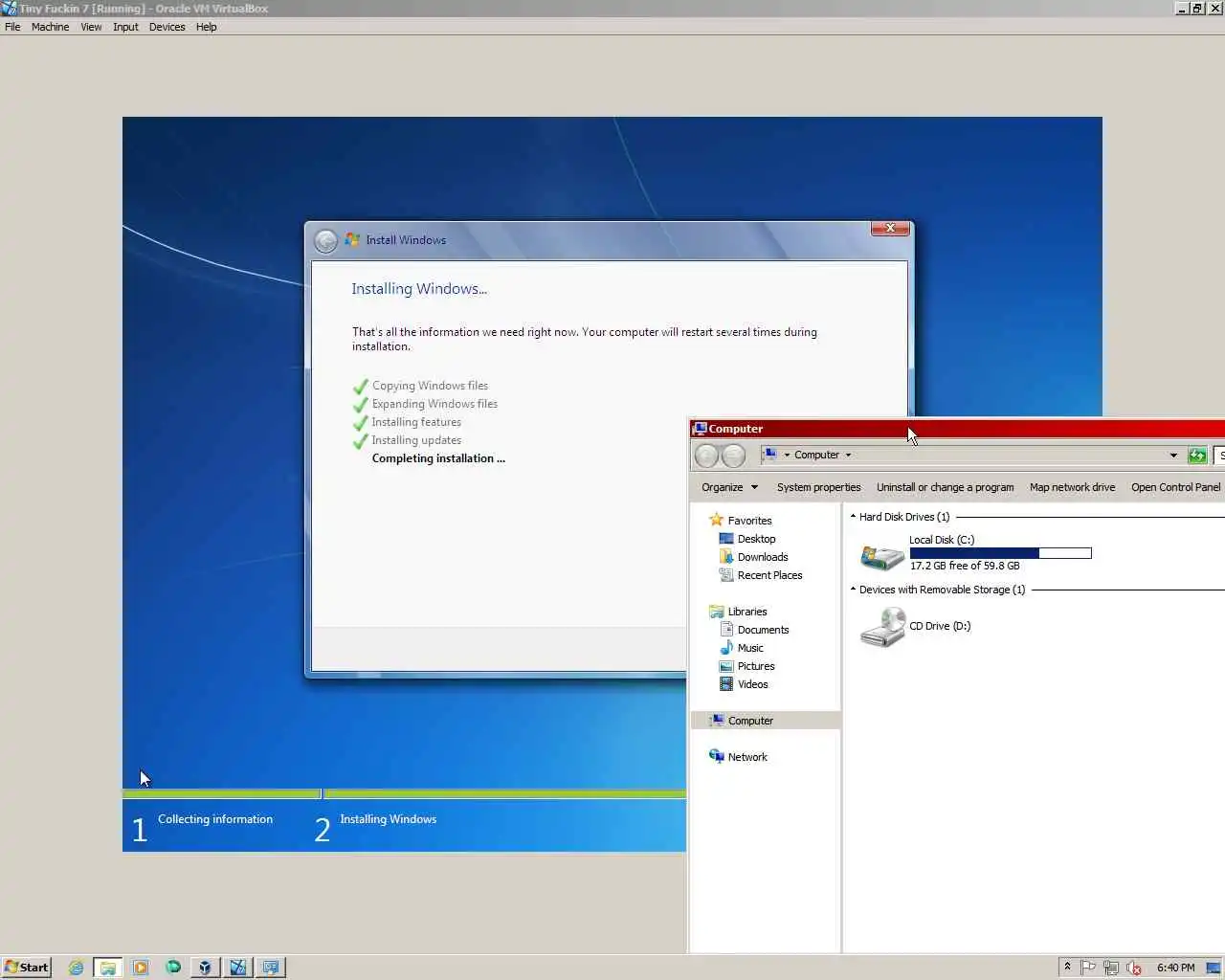Image resolution: width=1225 pixels, height=980 pixels.
Task: Click '17.2 GB free of 59.8 GB' text
Action: (x=965, y=566)
